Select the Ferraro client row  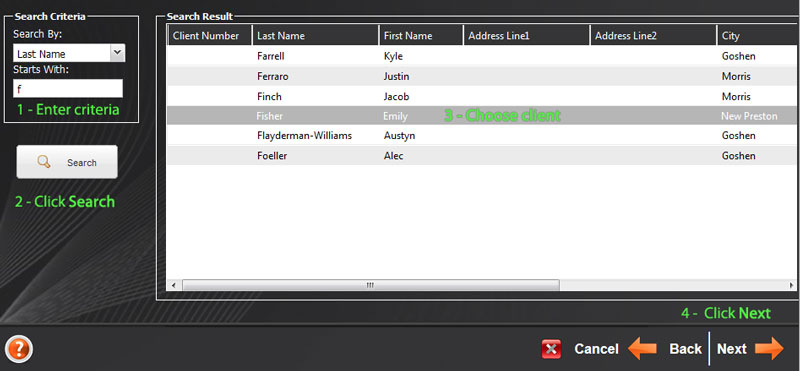(482, 77)
